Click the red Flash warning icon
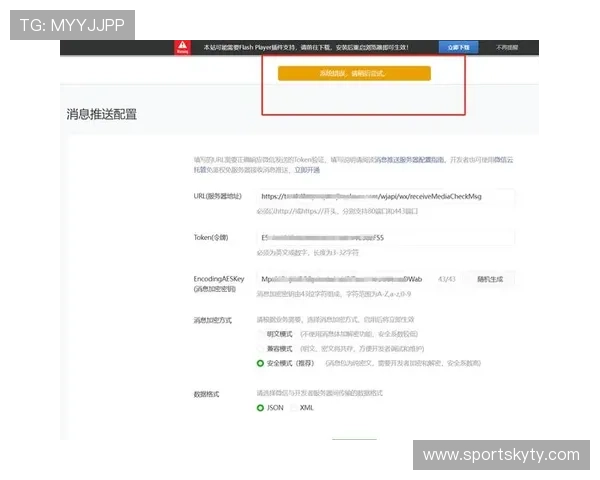Viewport: 600px width, 480px height. click(x=183, y=47)
